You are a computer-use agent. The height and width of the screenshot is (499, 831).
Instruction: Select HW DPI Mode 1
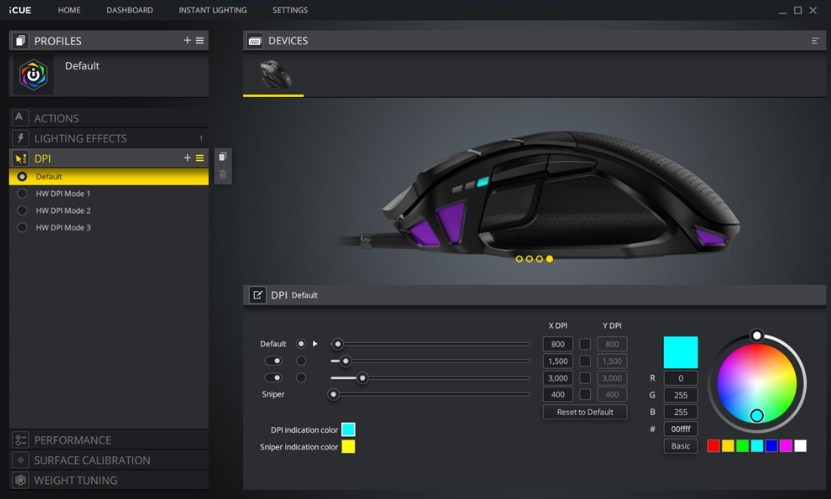(x=109, y=193)
